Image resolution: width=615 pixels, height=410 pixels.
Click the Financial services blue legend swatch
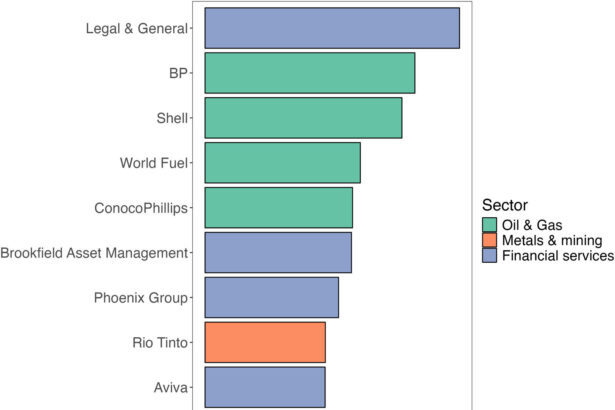[x=490, y=257]
